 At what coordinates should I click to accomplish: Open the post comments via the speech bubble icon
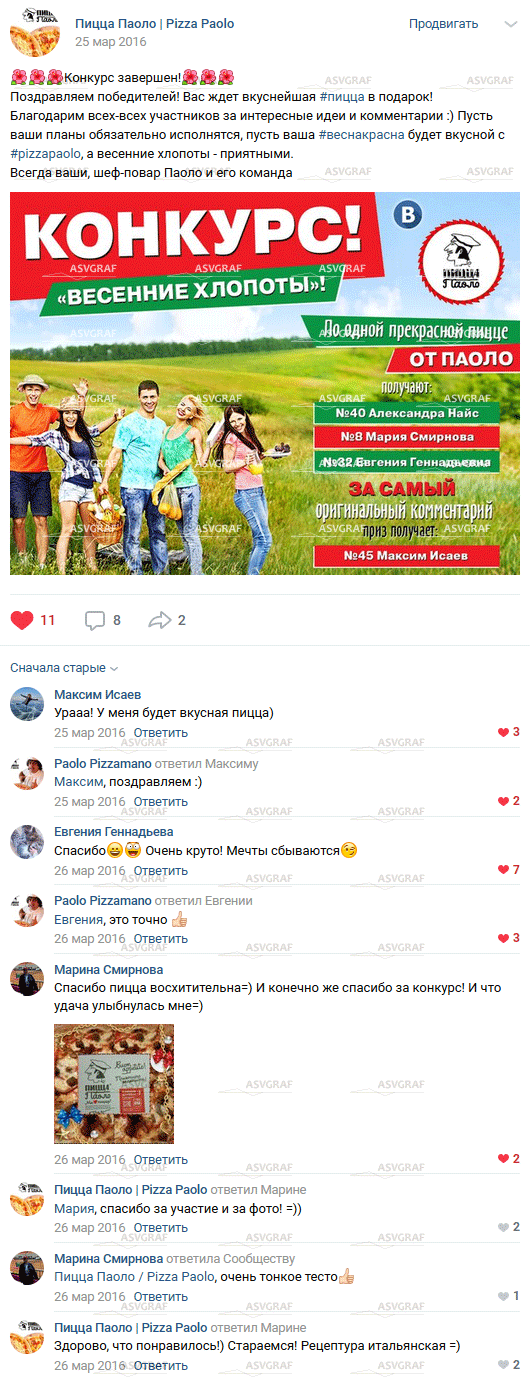coord(95,620)
